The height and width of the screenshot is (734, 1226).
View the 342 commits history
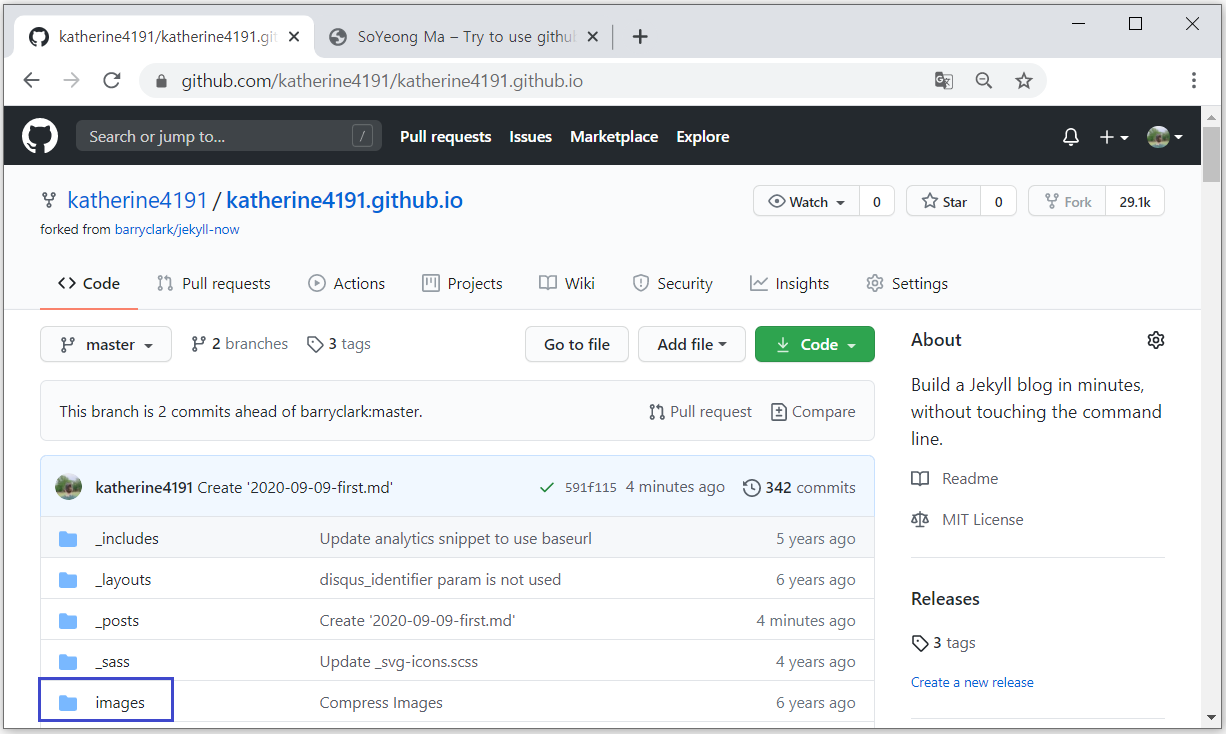tap(799, 488)
